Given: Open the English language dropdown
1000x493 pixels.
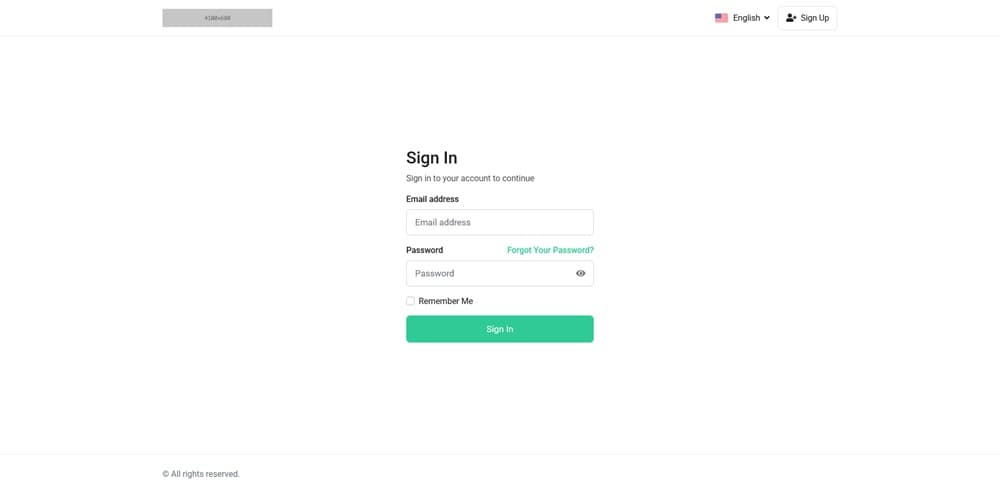Looking at the screenshot, I should (x=745, y=18).
